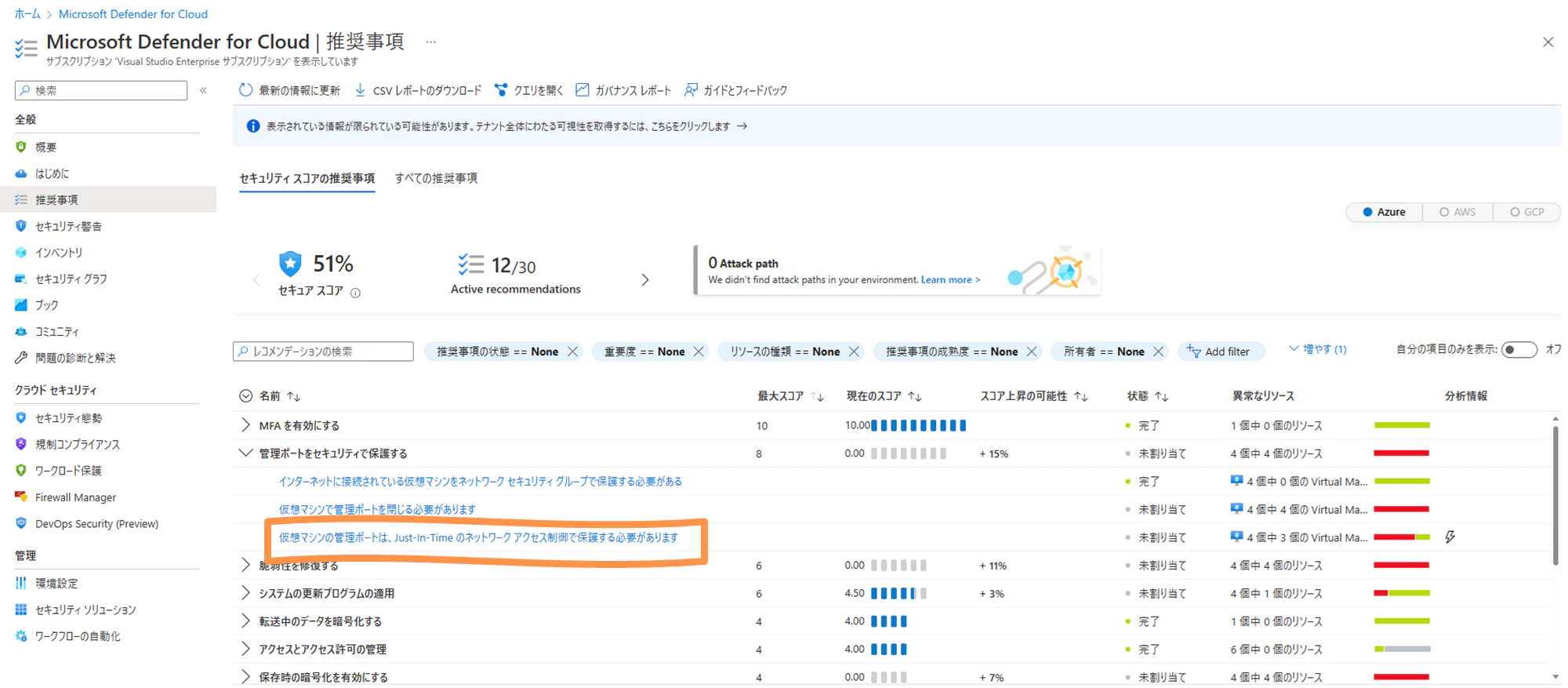Switch to すべての推奨事項 tab

pyautogui.click(x=436, y=178)
